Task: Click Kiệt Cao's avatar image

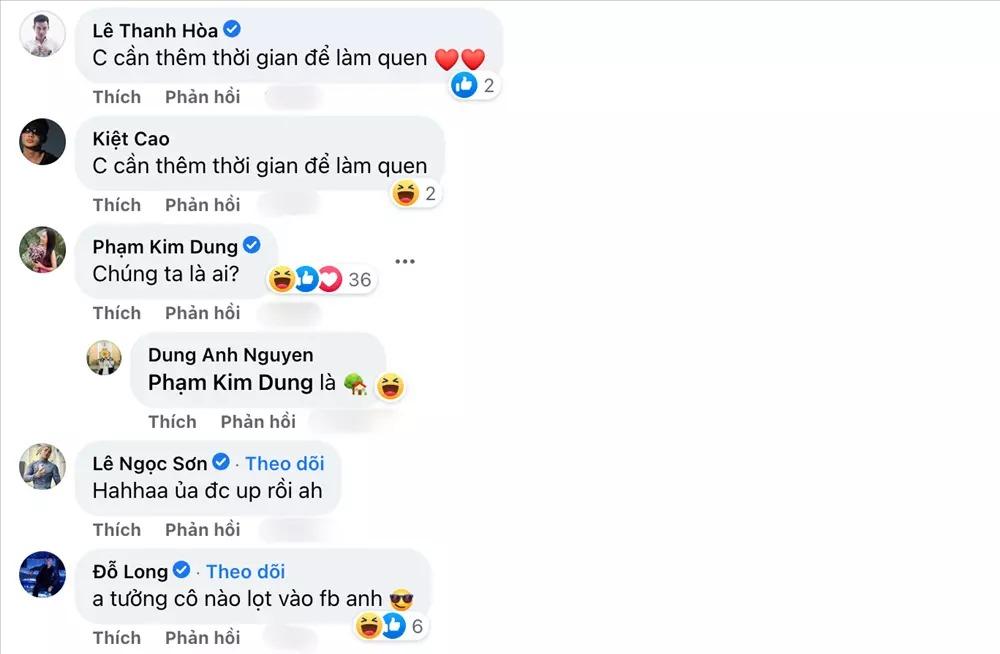Action: pos(42,141)
